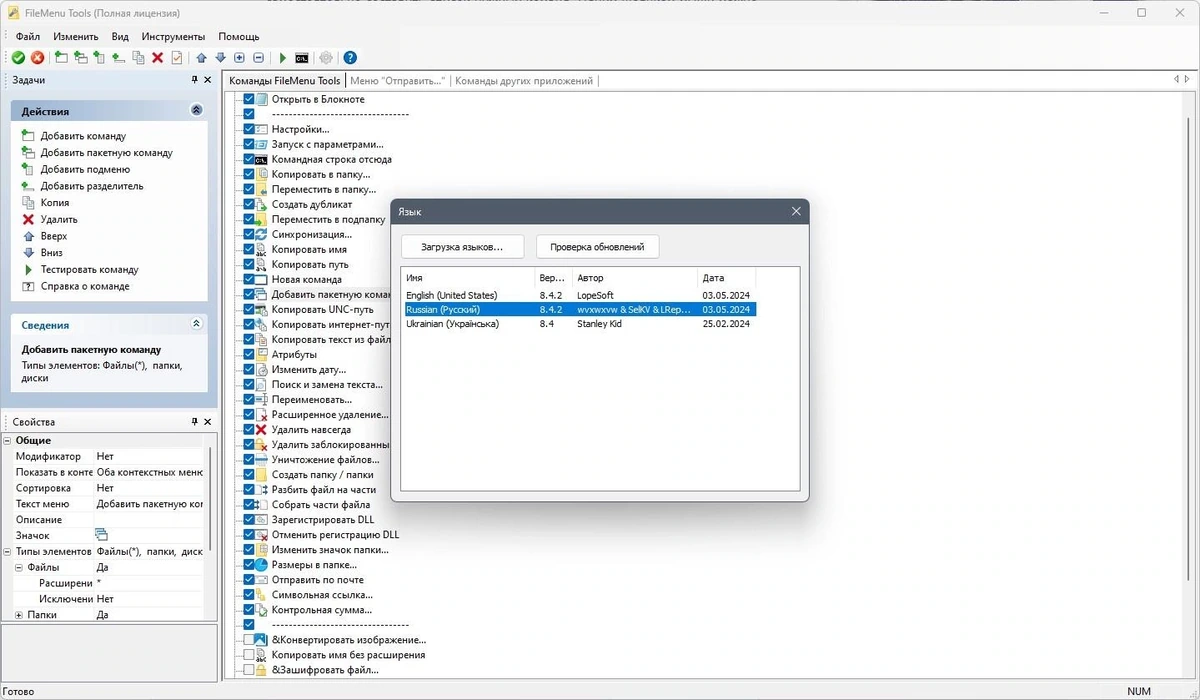The image size is (1200, 700).
Task: Click the copy pages toolbar icon
Action: click(138, 58)
